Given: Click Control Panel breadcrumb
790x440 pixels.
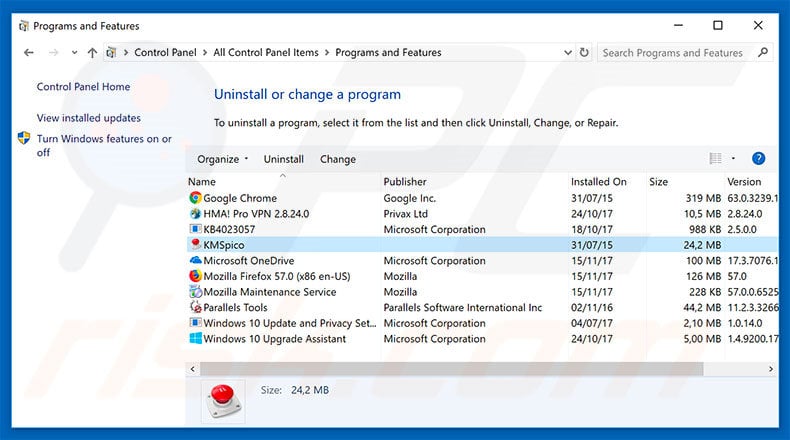Looking at the screenshot, I should (165, 52).
